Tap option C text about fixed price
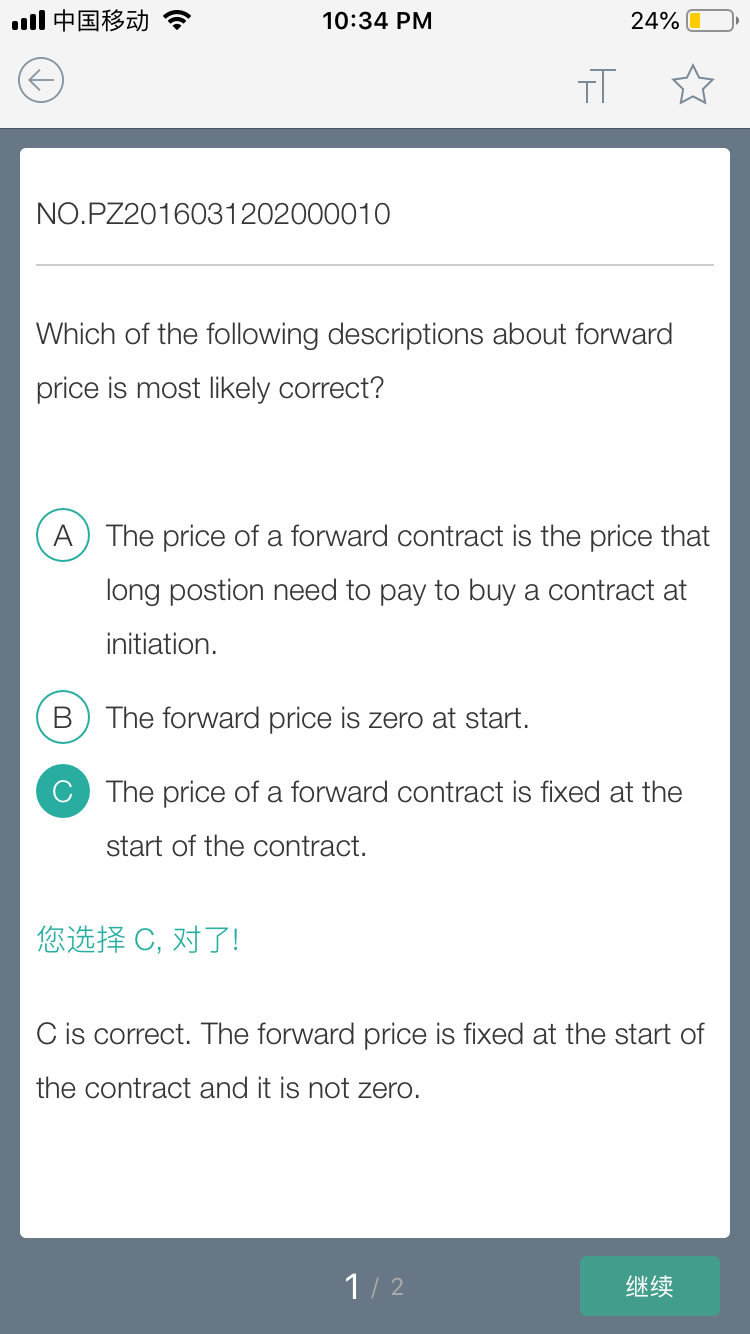The width and height of the screenshot is (750, 1334). pyautogui.click(x=394, y=819)
